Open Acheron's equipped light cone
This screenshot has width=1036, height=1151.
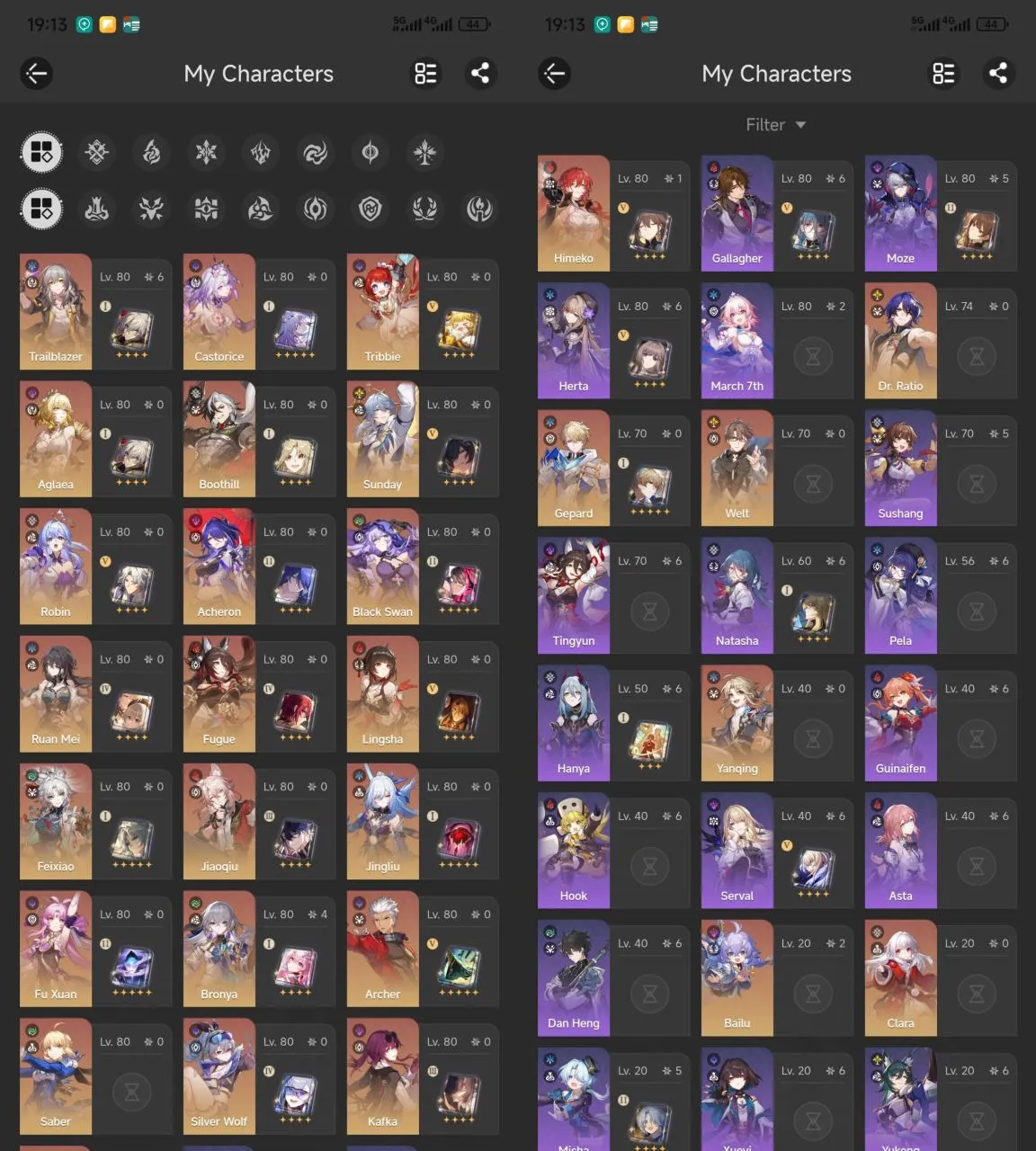295,586
